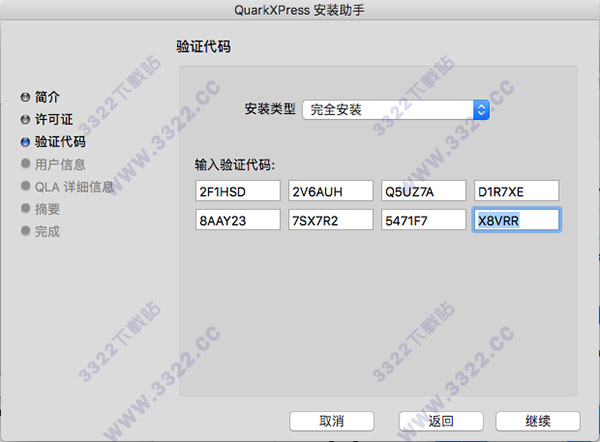Click the code field containing 7SX7R2

tap(331, 220)
